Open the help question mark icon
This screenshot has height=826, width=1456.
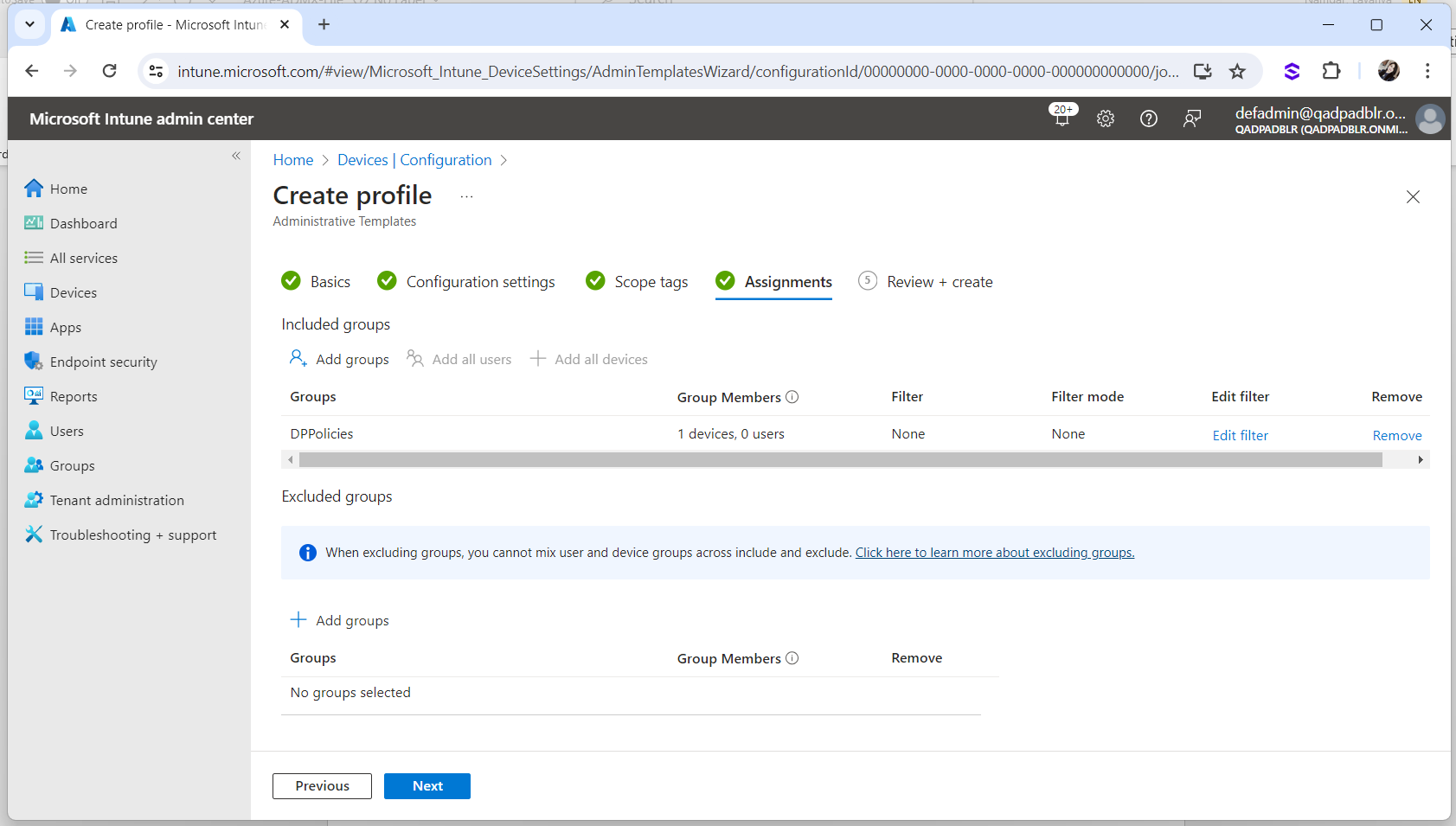(x=1149, y=118)
